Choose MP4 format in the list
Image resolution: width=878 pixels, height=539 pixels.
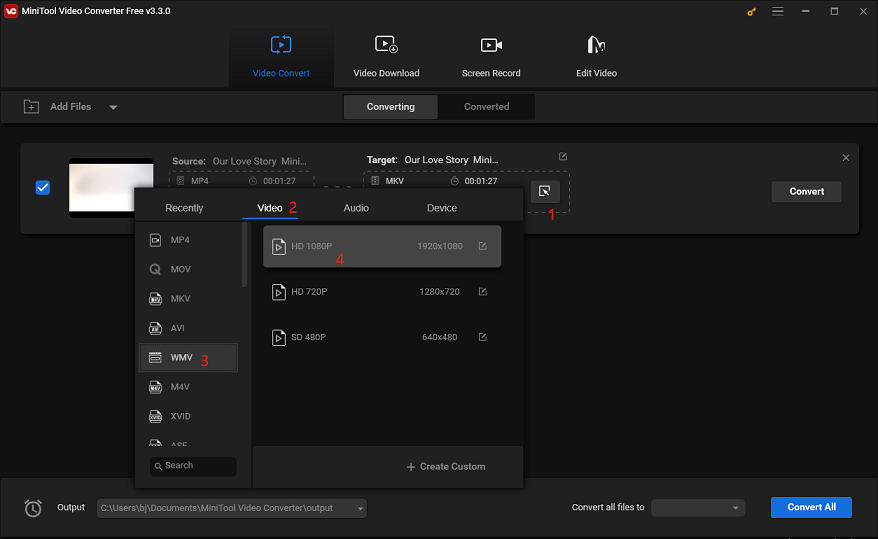click(x=189, y=240)
